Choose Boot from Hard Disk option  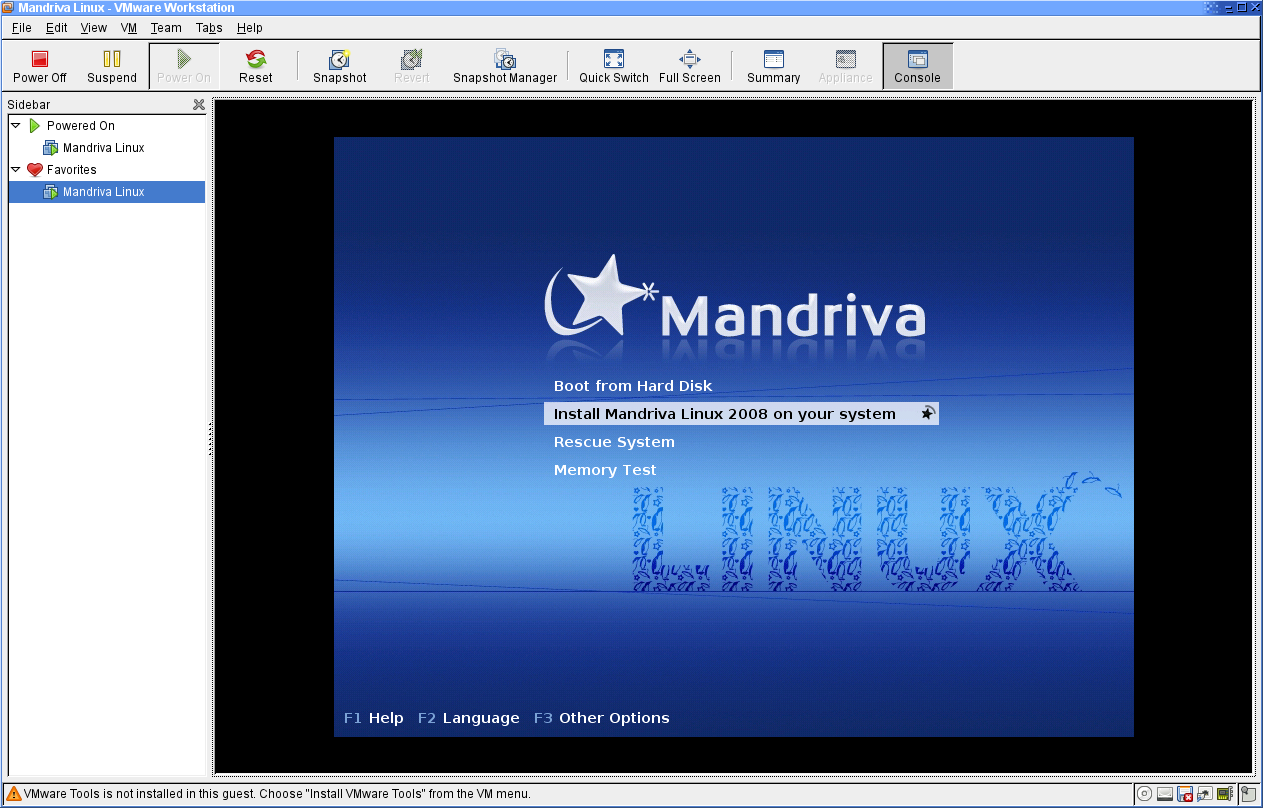point(633,386)
